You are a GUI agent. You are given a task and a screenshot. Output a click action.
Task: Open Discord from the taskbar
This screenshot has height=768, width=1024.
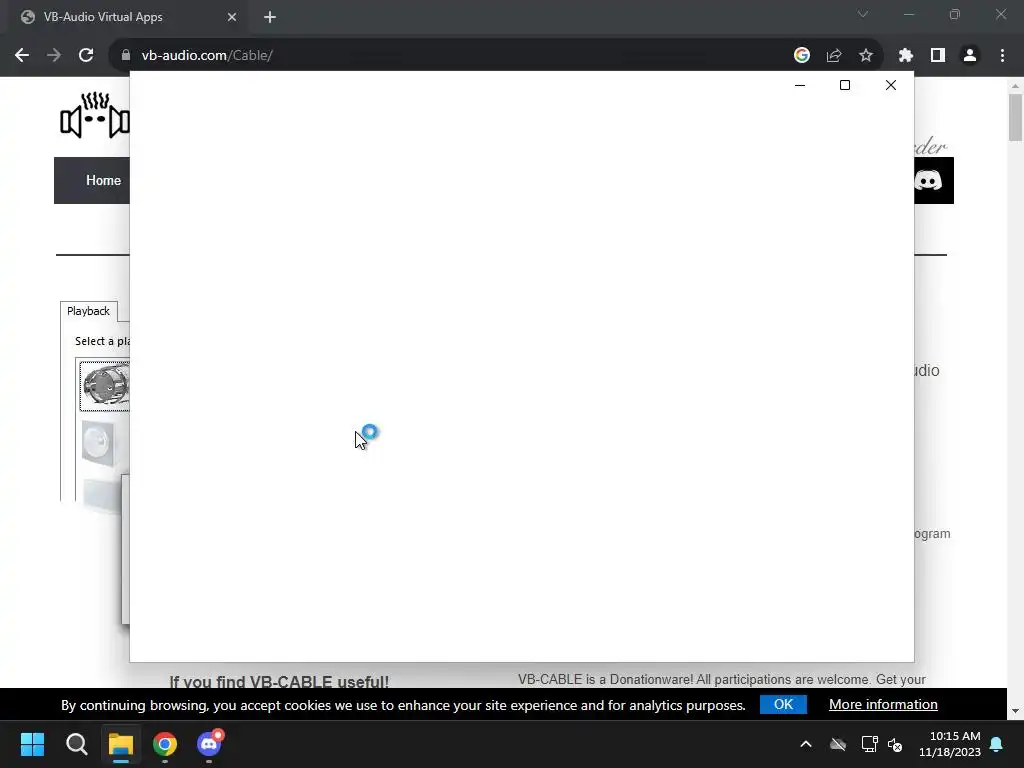[x=209, y=744]
